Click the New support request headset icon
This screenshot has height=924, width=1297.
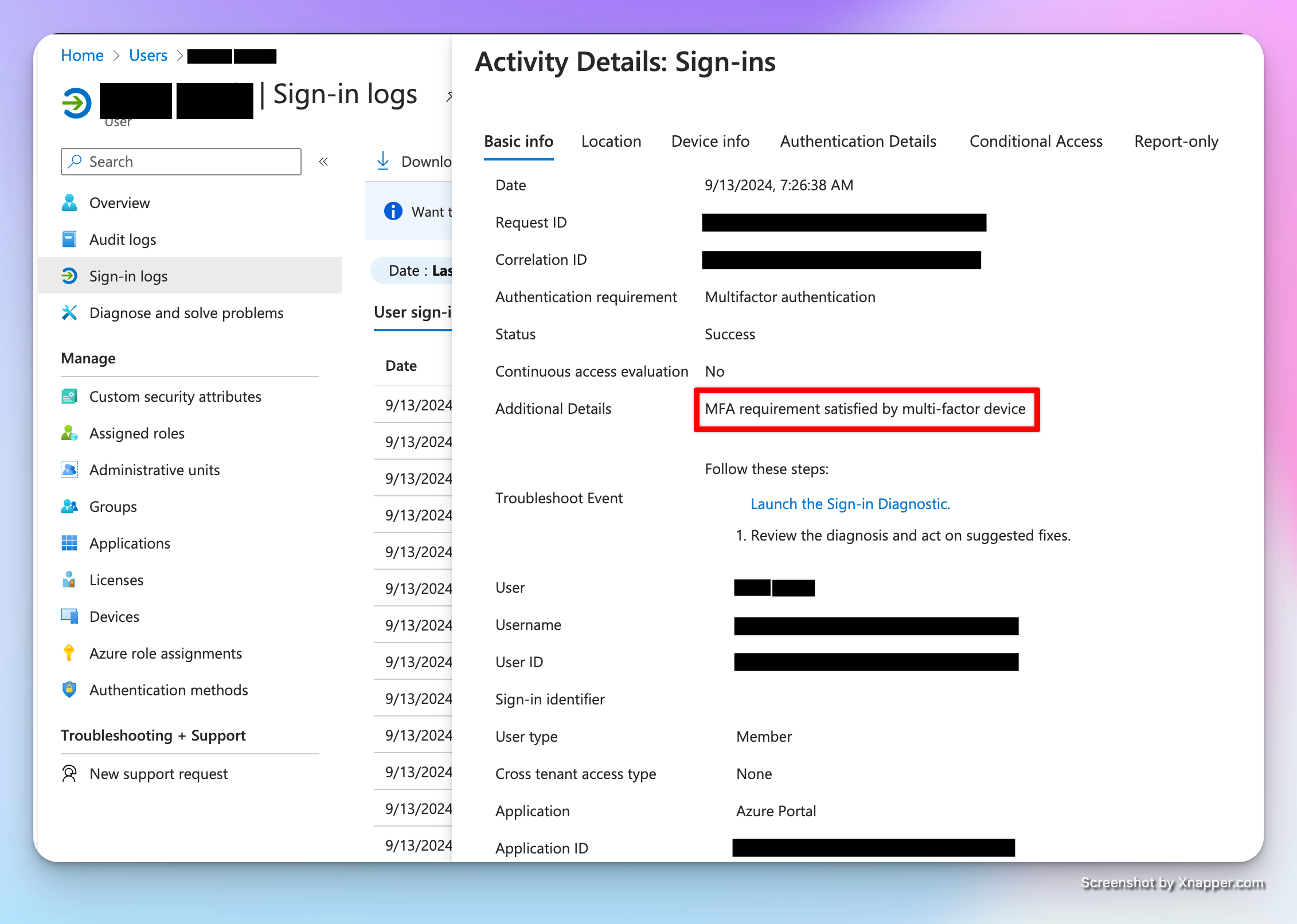[x=69, y=774]
